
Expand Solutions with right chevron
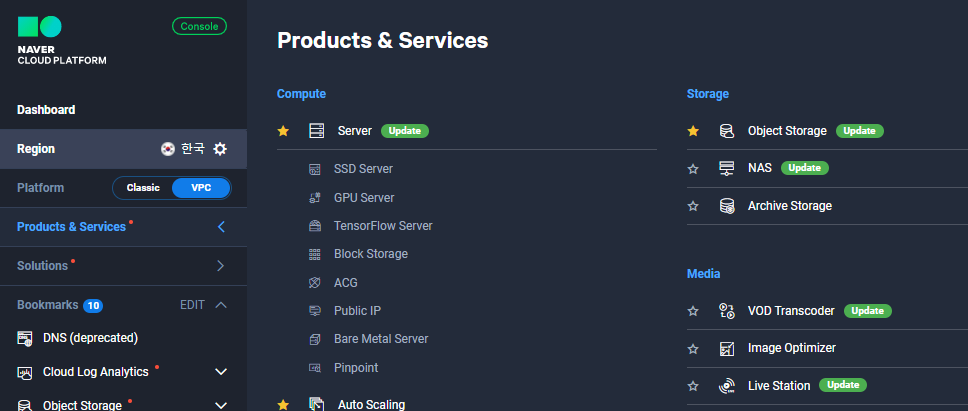pos(221,266)
